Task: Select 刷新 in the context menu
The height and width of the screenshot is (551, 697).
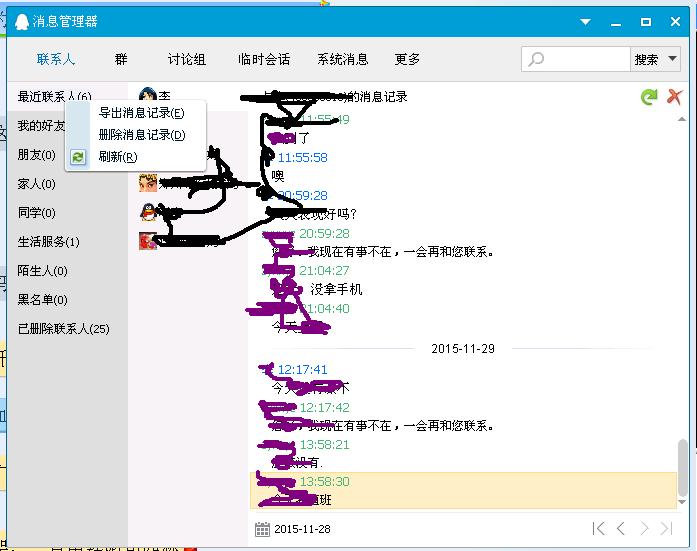Action: pyautogui.click(x=118, y=156)
